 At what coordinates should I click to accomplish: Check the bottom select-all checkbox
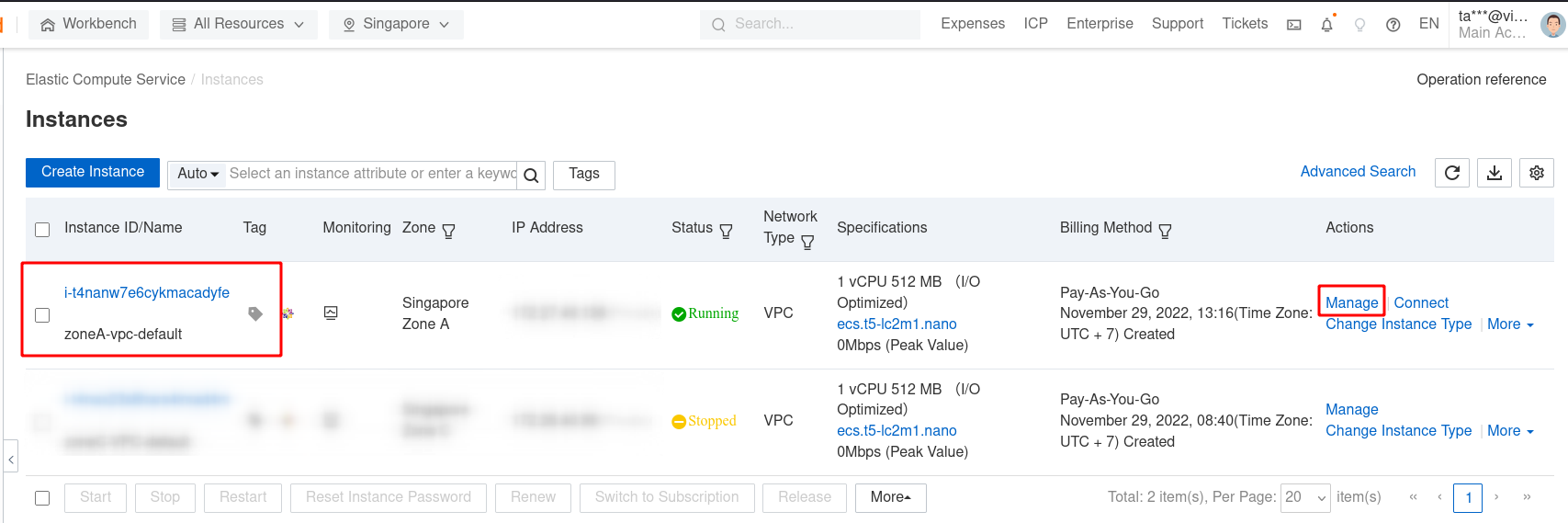[42, 497]
